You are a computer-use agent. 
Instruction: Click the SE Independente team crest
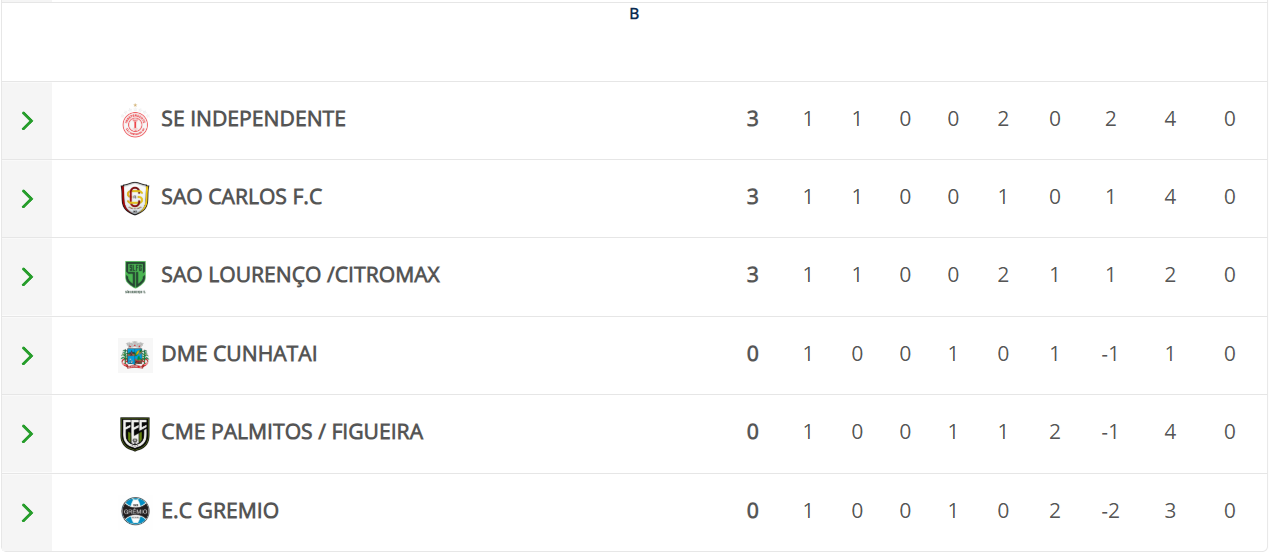coord(134,121)
